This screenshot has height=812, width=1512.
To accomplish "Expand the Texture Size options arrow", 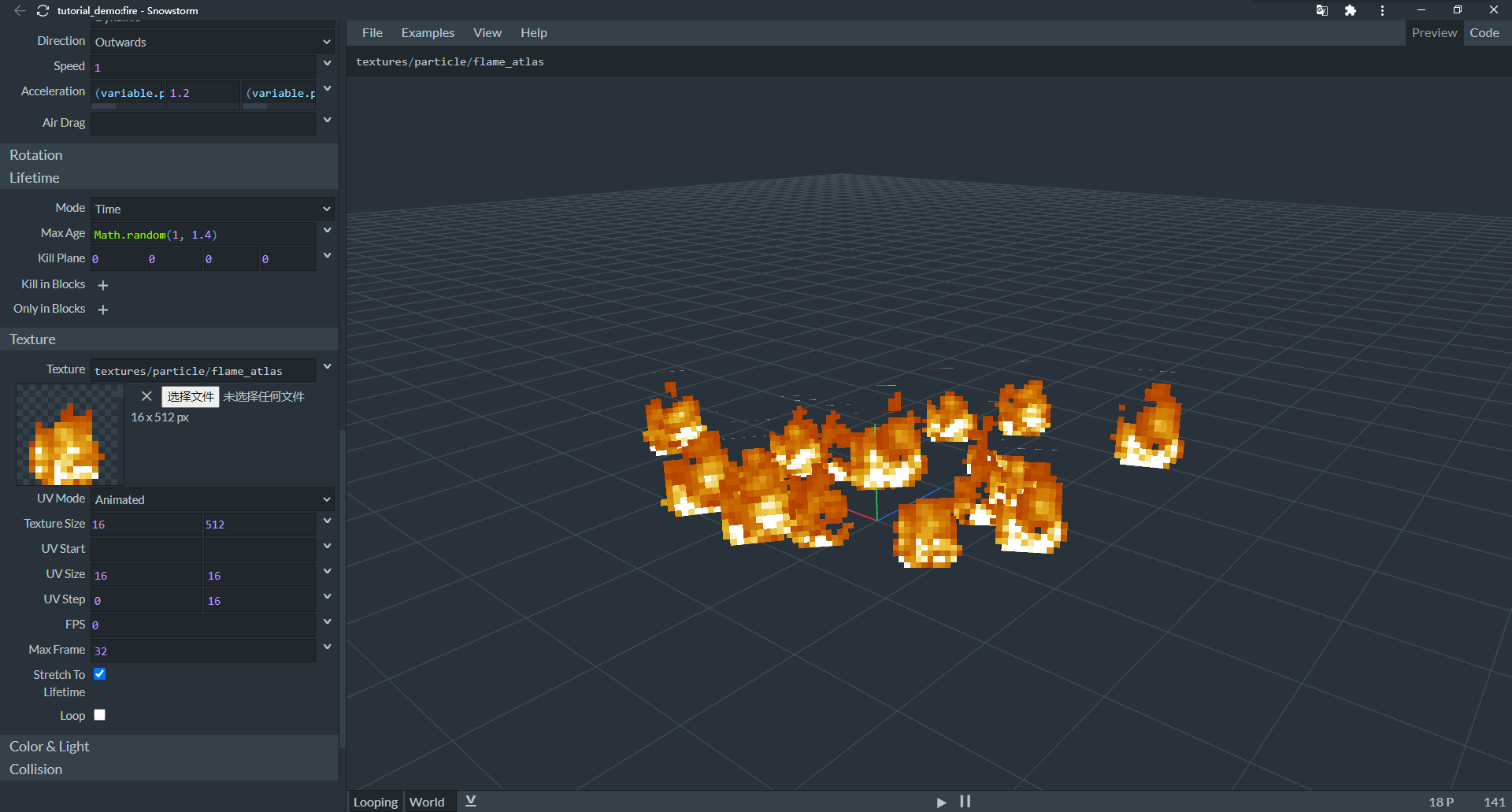I will (328, 521).
